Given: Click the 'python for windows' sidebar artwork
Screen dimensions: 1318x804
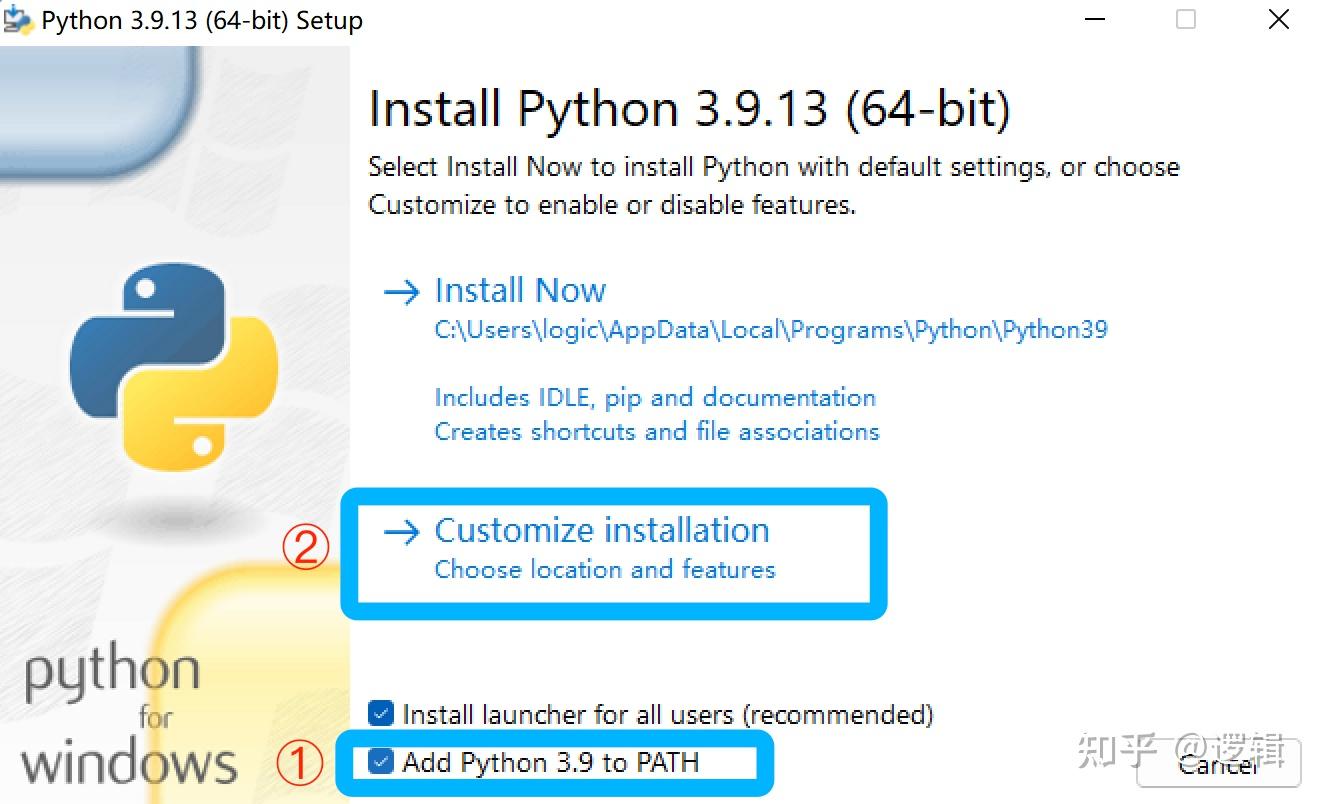Looking at the screenshot, I should tap(115, 715).
